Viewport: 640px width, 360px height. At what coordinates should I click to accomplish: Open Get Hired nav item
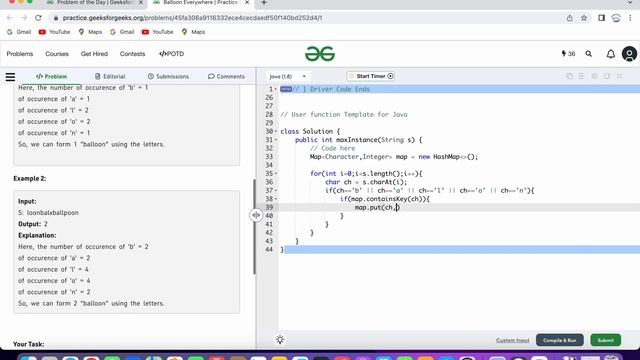[94, 54]
